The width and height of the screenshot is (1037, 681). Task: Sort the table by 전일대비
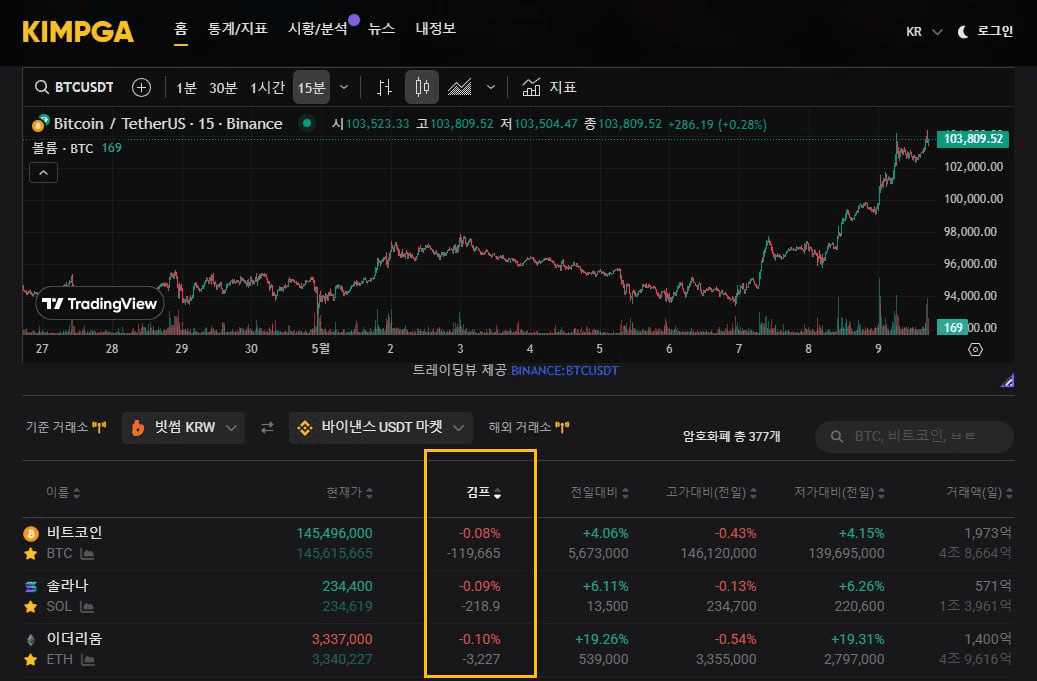point(600,493)
